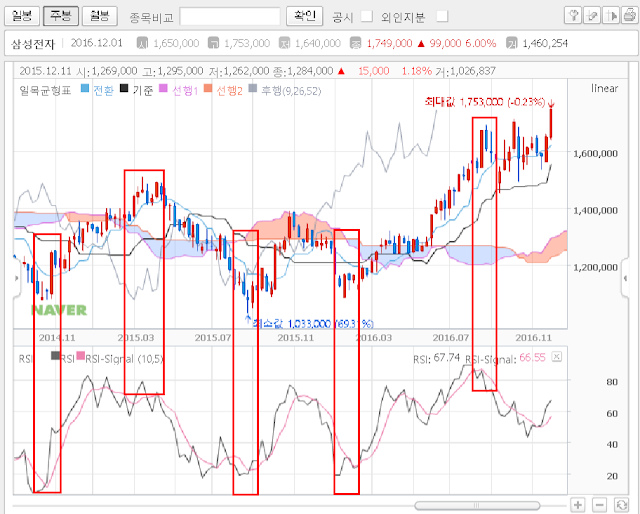
Task: Click the opening price icon next to 1,650,000
Action: [x=142, y=43]
